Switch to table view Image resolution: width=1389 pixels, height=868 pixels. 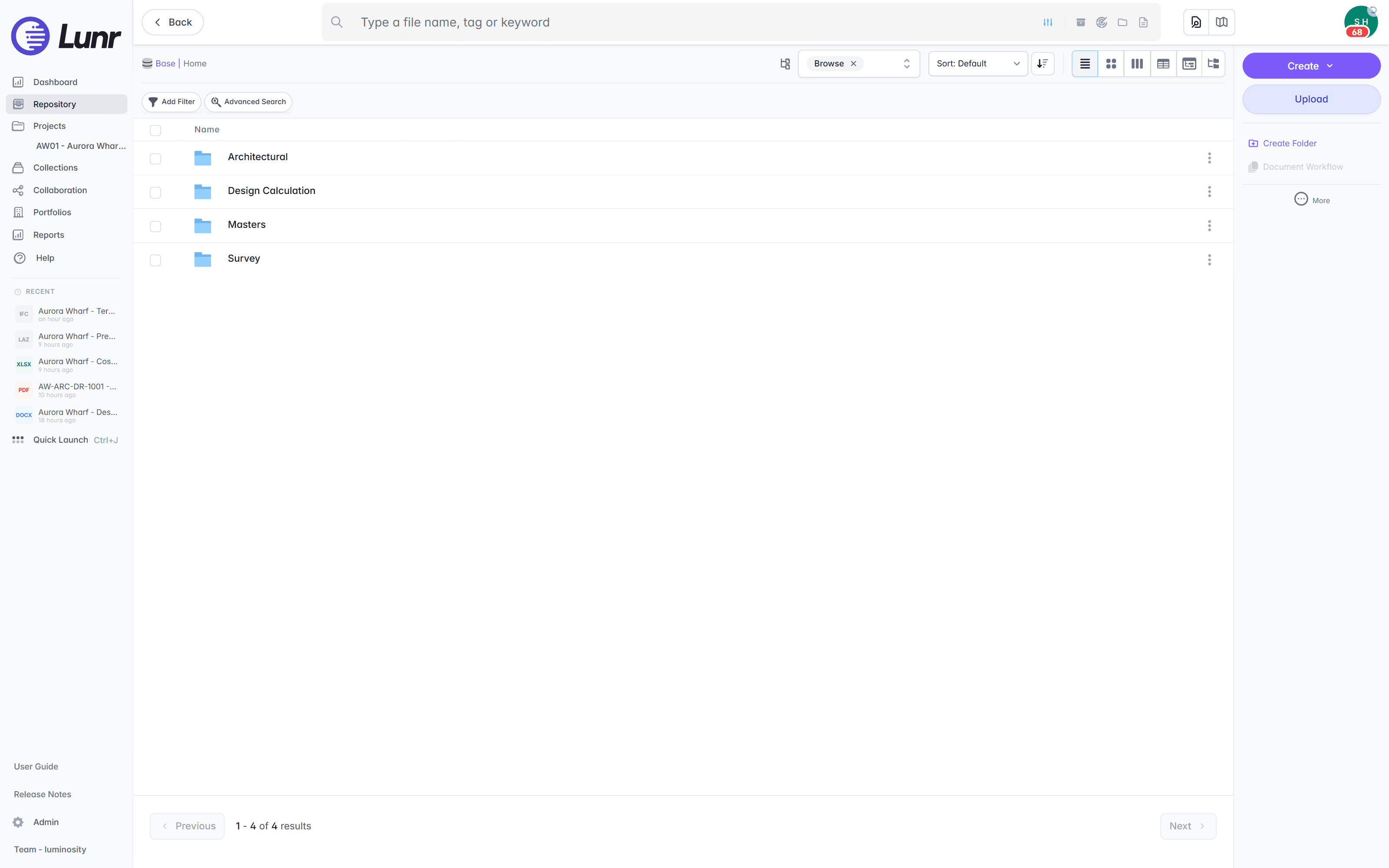(1163, 64)
